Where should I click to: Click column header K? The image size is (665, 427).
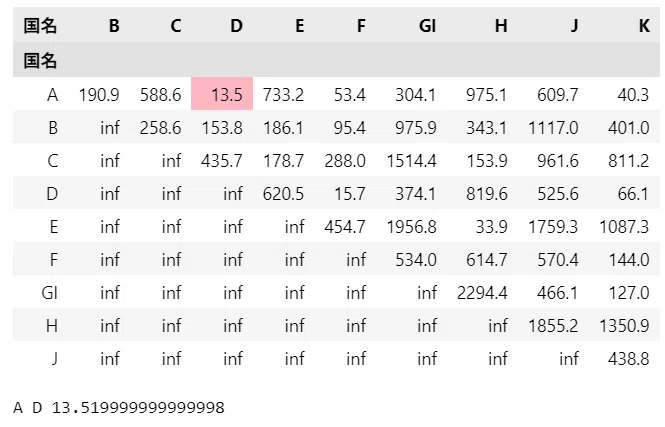coord(644,26)
